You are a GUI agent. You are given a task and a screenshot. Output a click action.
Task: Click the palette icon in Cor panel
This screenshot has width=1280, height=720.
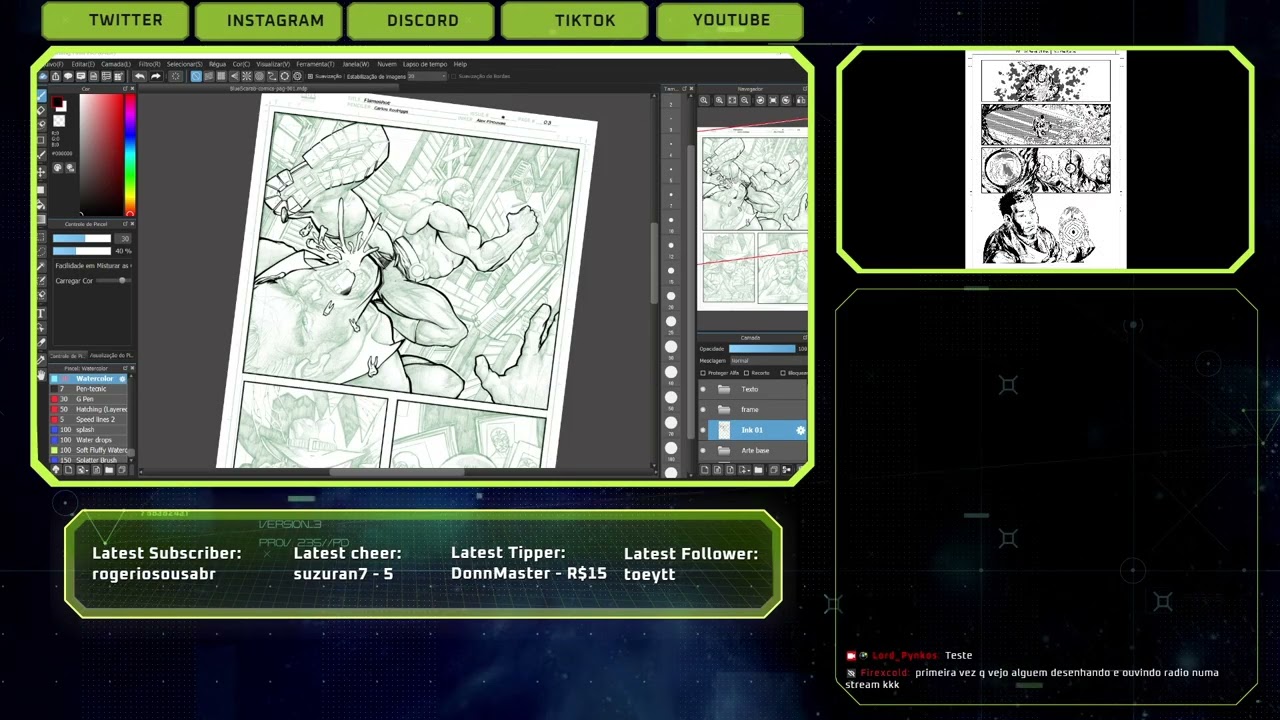(57, 168)
